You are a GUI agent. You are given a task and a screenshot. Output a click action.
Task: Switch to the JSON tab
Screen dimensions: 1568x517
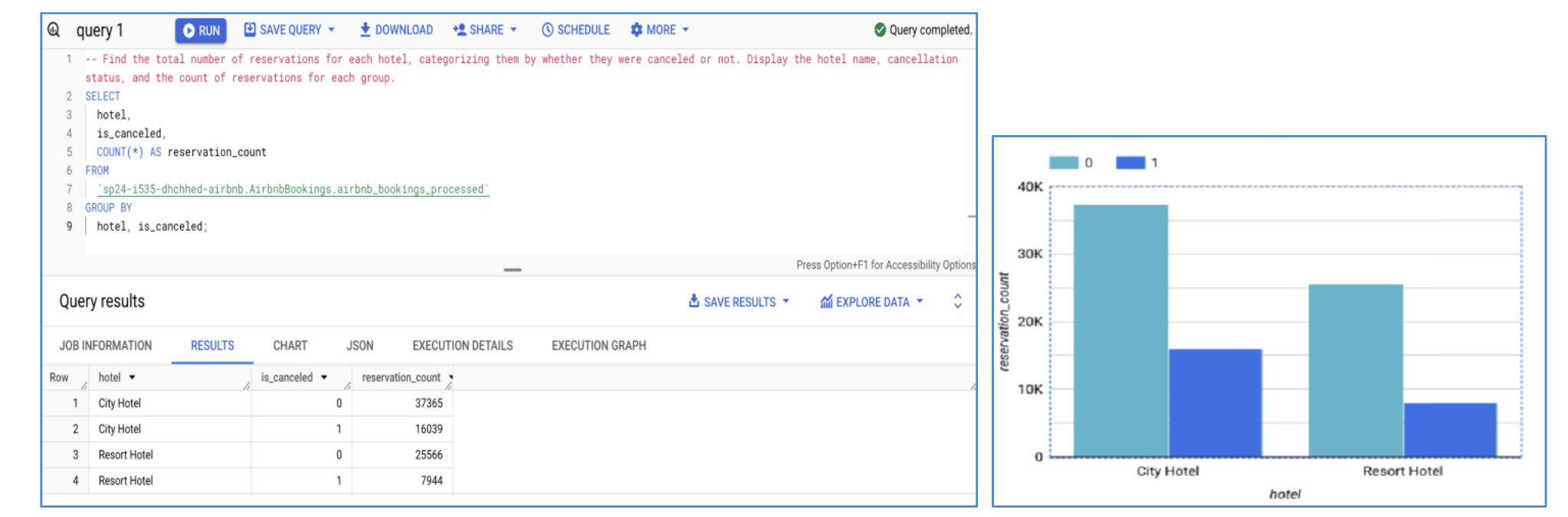click(x=360, y=346)
